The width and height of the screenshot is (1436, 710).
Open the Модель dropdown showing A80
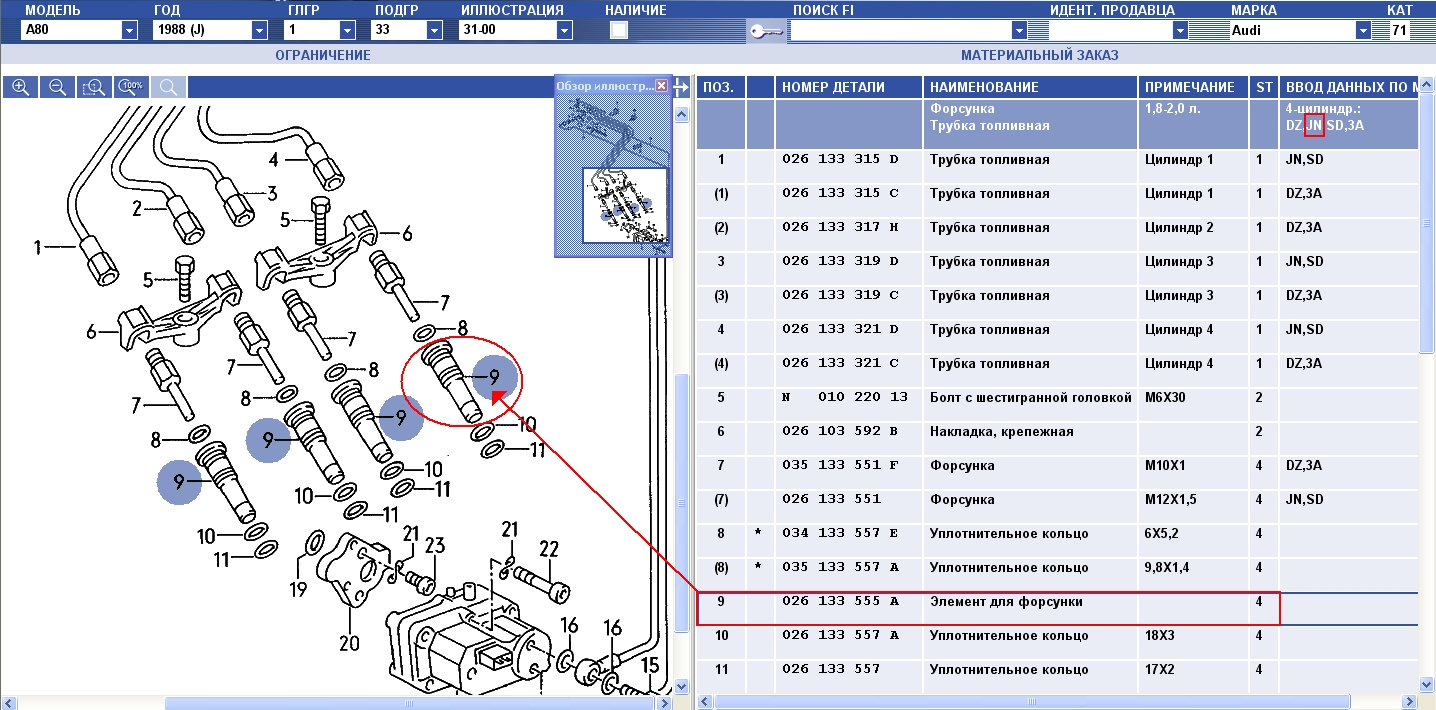click(x=129, y=30)
